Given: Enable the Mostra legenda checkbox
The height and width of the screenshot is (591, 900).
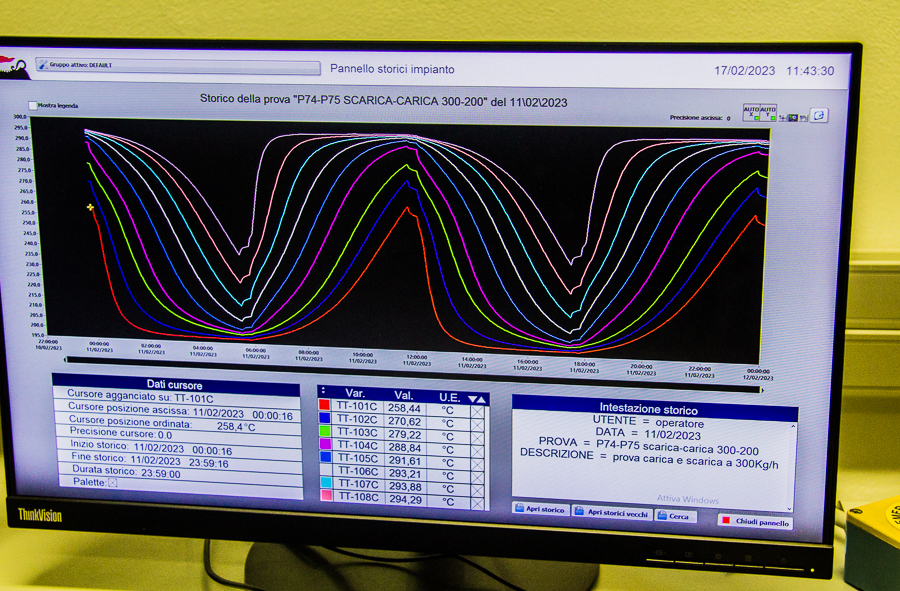Looking at the screenshot, I should coord(33,106).
